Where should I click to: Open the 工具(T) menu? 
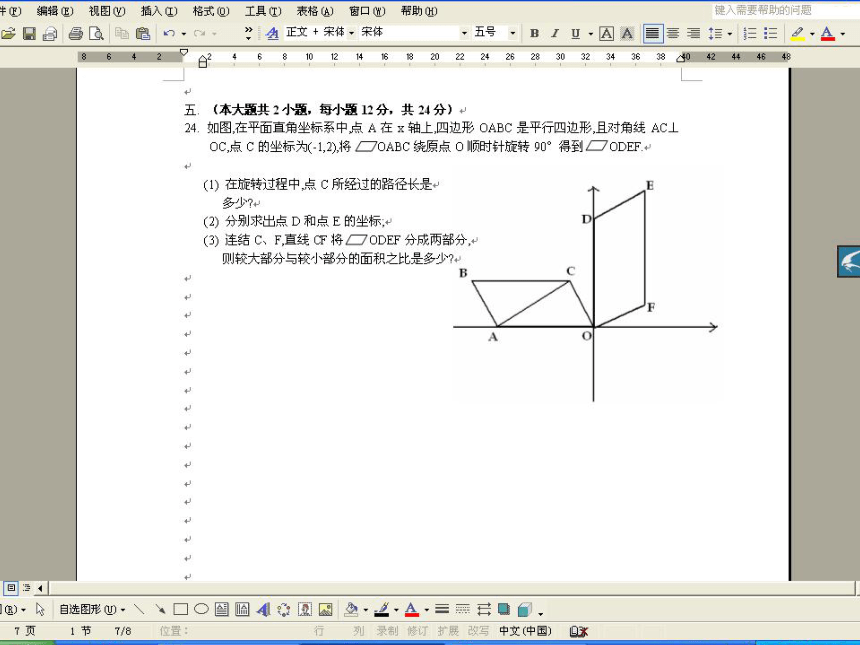tap(263, 11)
